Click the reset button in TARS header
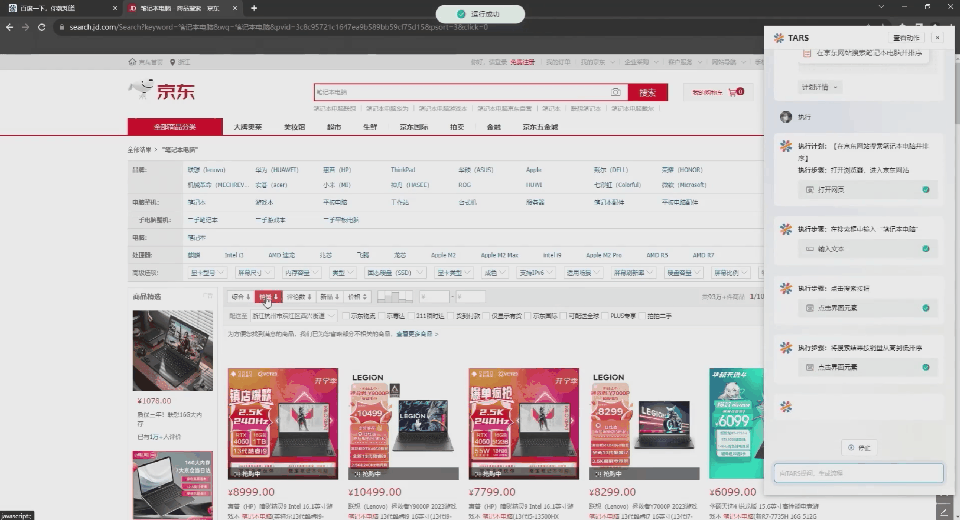Viewport: 960px width, 520px height. pyautogui.click(x=906, y=37)
